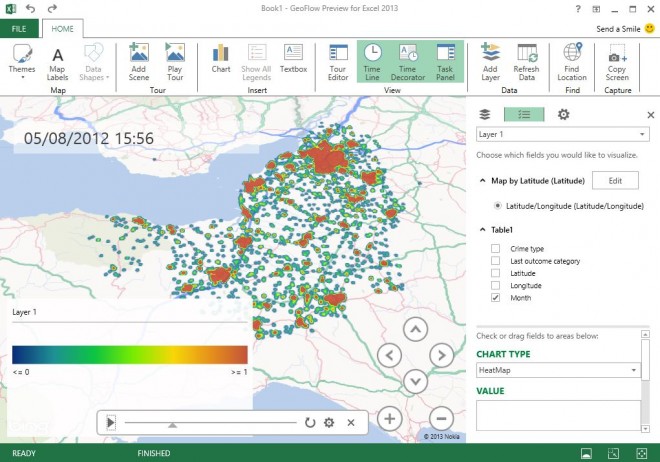660x462 pixels.
Task: Play the timeline animation
Action: click(x=111, y=422)
